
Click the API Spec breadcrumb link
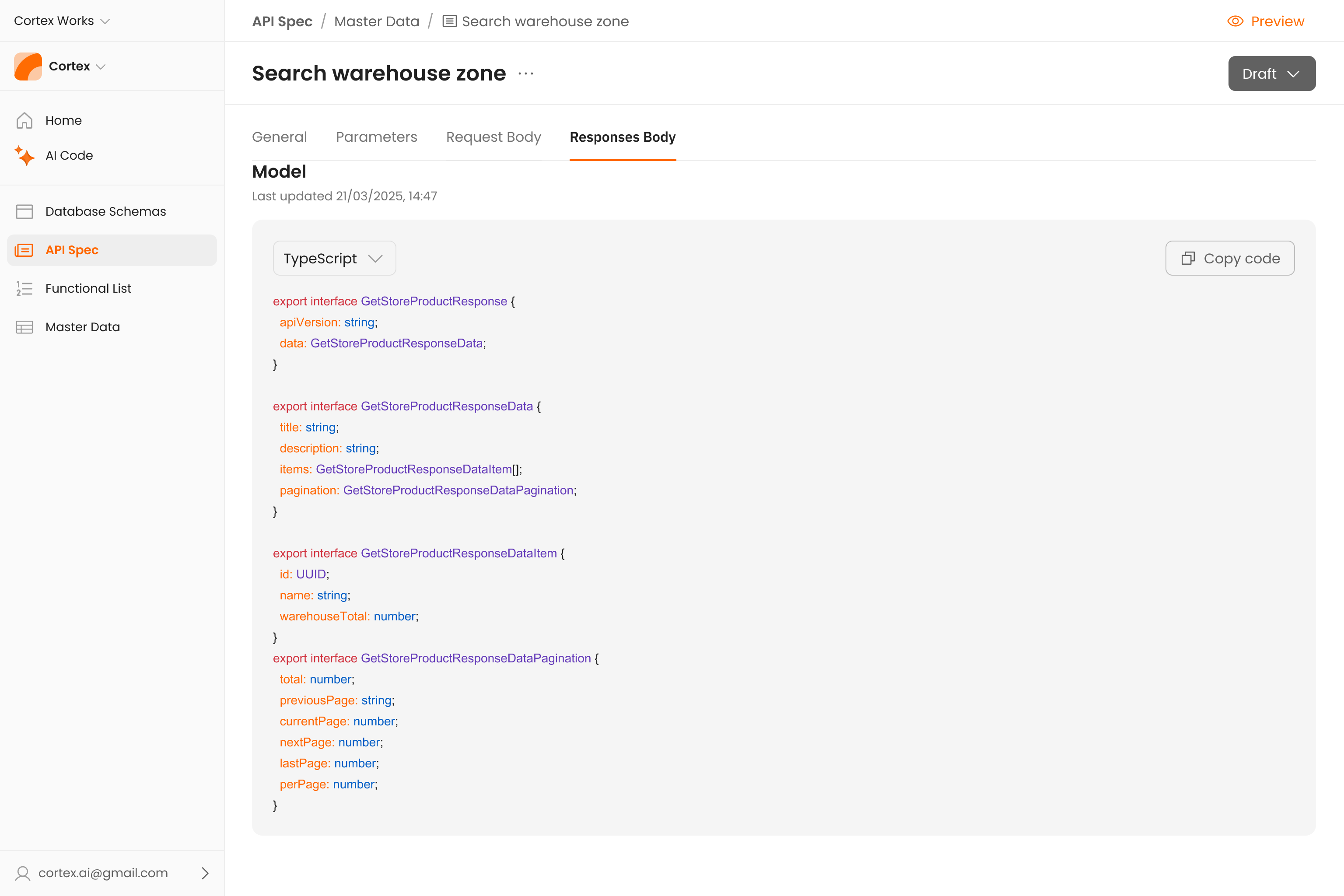click(282, 21)
